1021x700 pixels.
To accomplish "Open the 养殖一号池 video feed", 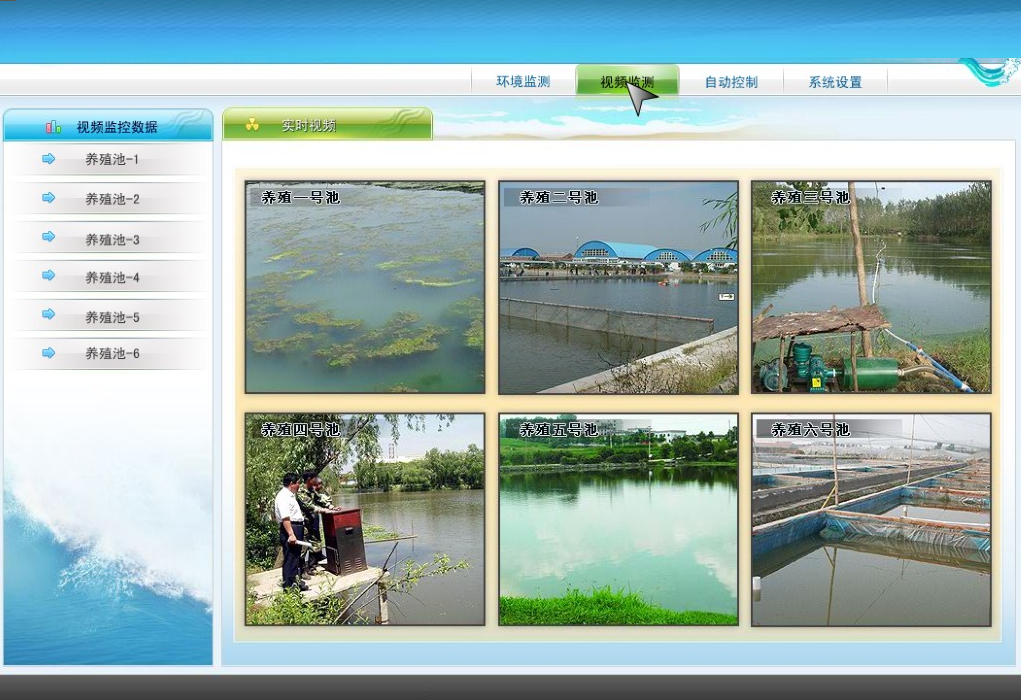I will coord(365,287).
